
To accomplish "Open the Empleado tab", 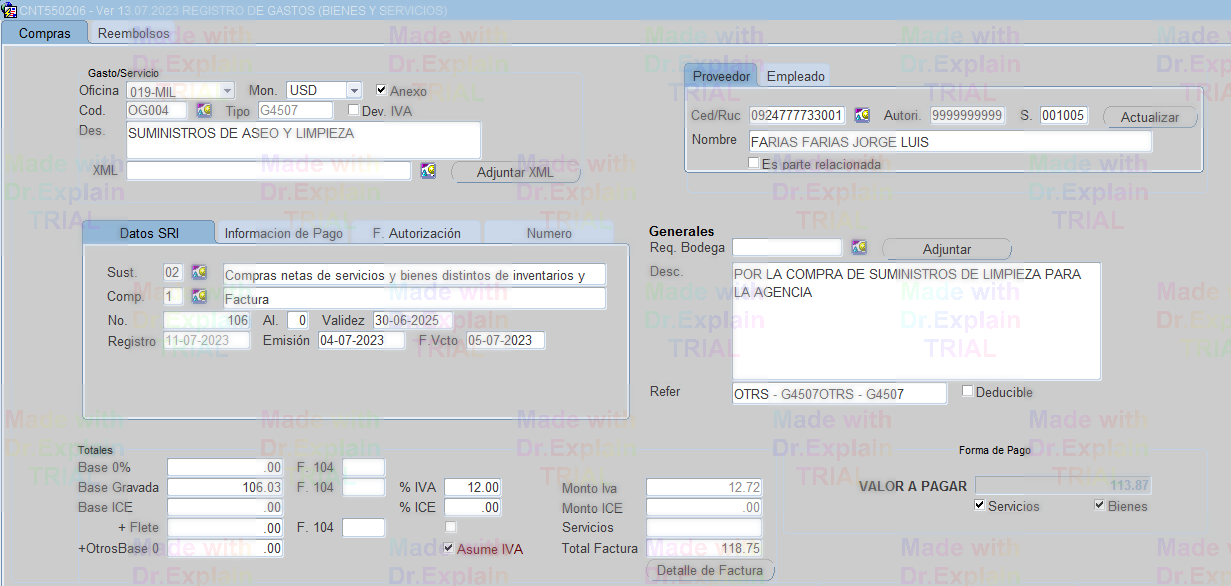I will coord(795,76).
